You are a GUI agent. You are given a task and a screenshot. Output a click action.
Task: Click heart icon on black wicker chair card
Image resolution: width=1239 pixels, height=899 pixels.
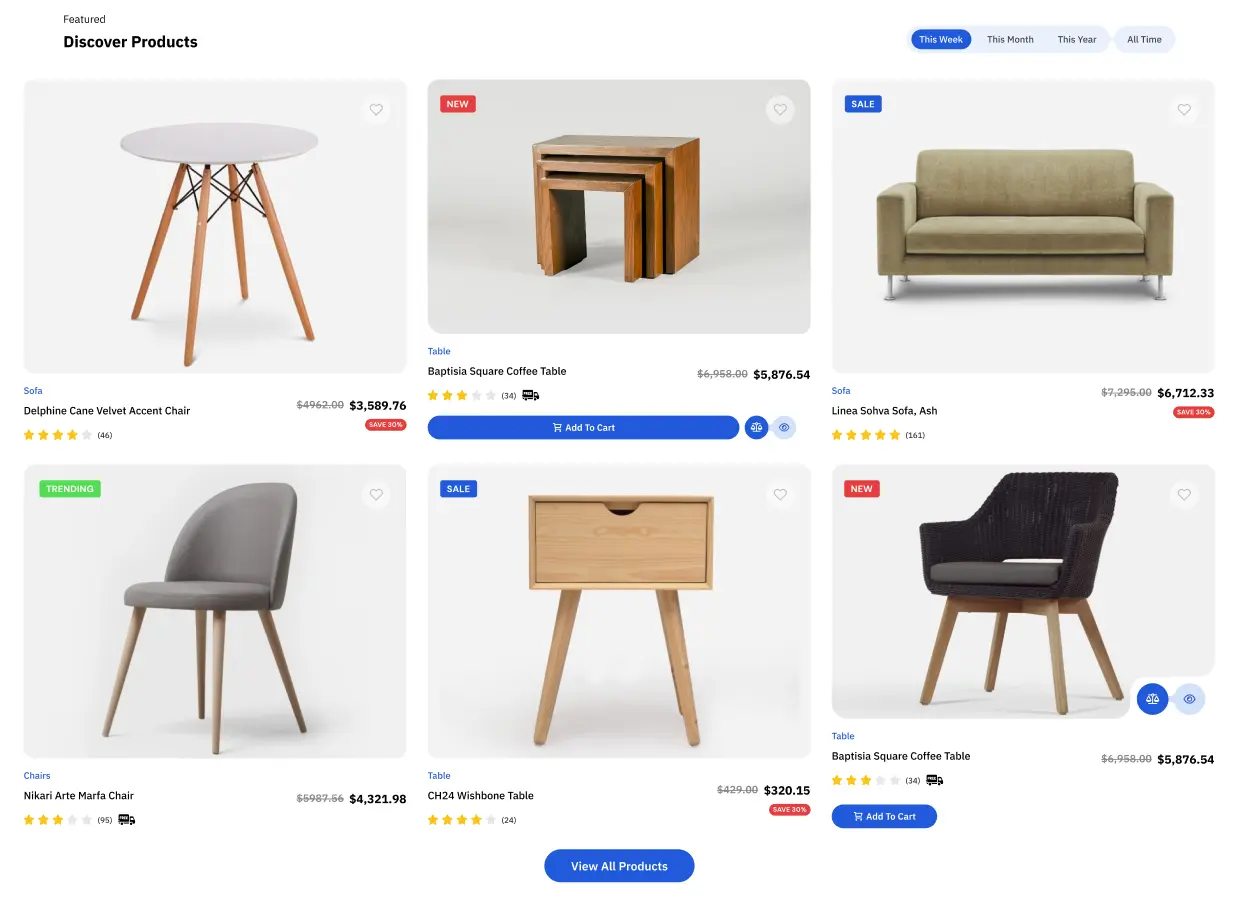point(1184,494)
